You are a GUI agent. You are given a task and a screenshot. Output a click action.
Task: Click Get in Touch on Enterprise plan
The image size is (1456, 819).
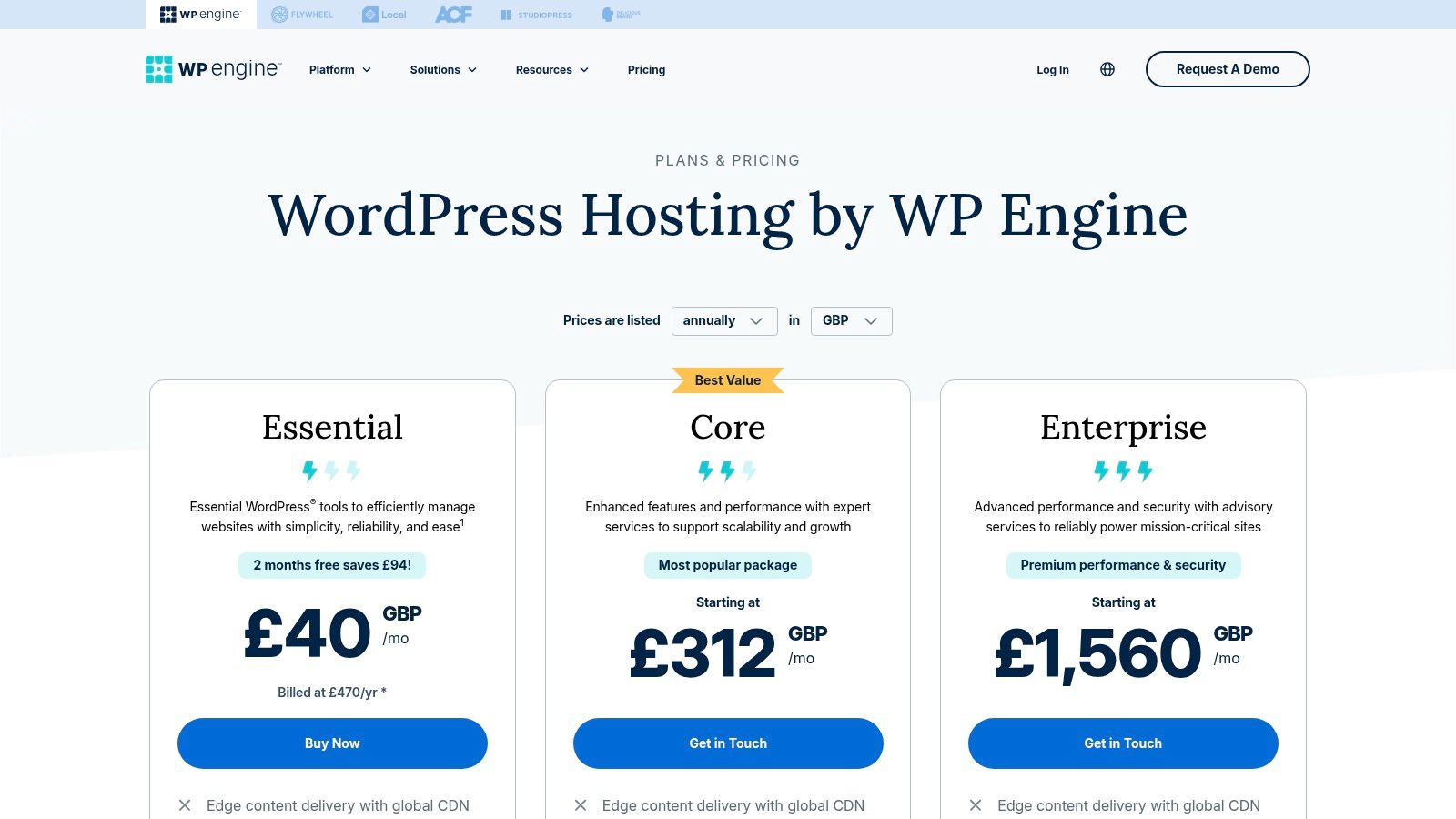1123,743
